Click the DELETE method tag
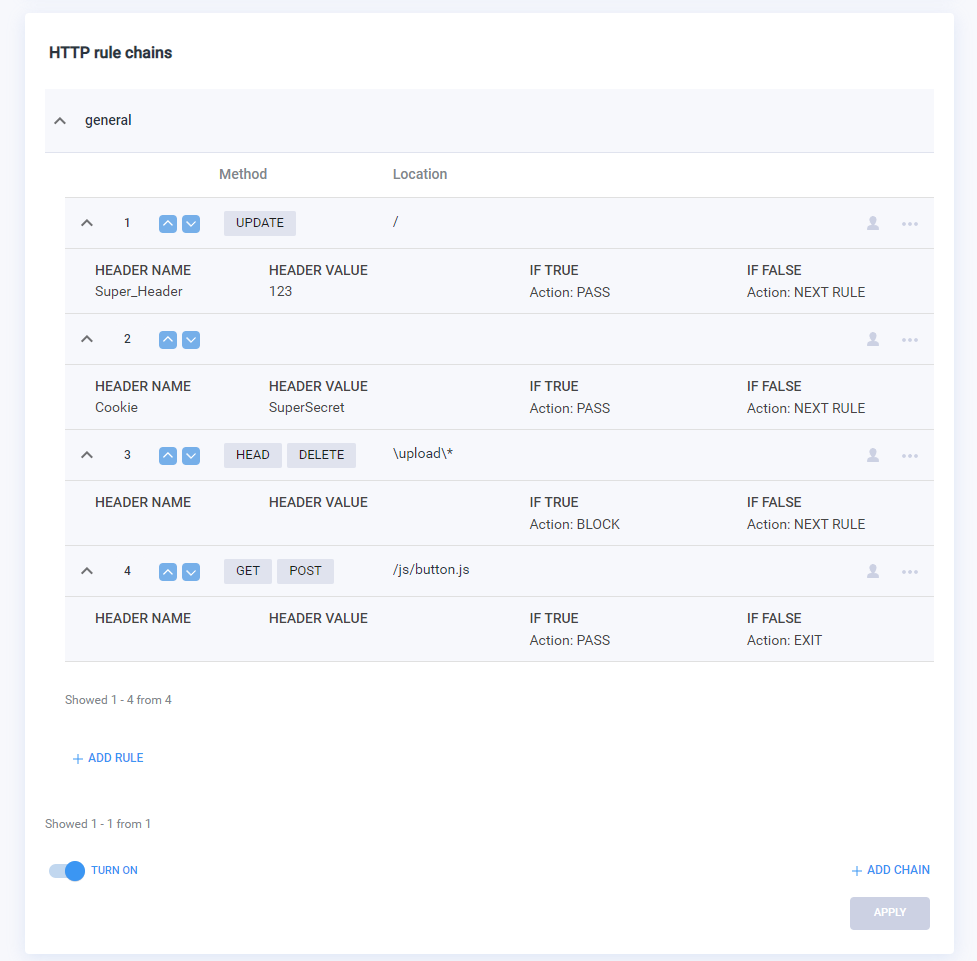 coord(322,455)
